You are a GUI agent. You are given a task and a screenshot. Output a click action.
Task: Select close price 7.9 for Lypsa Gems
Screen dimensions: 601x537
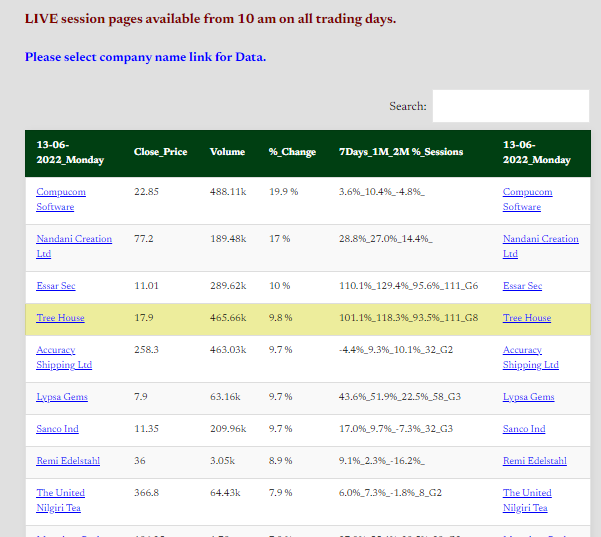(141, 397)
